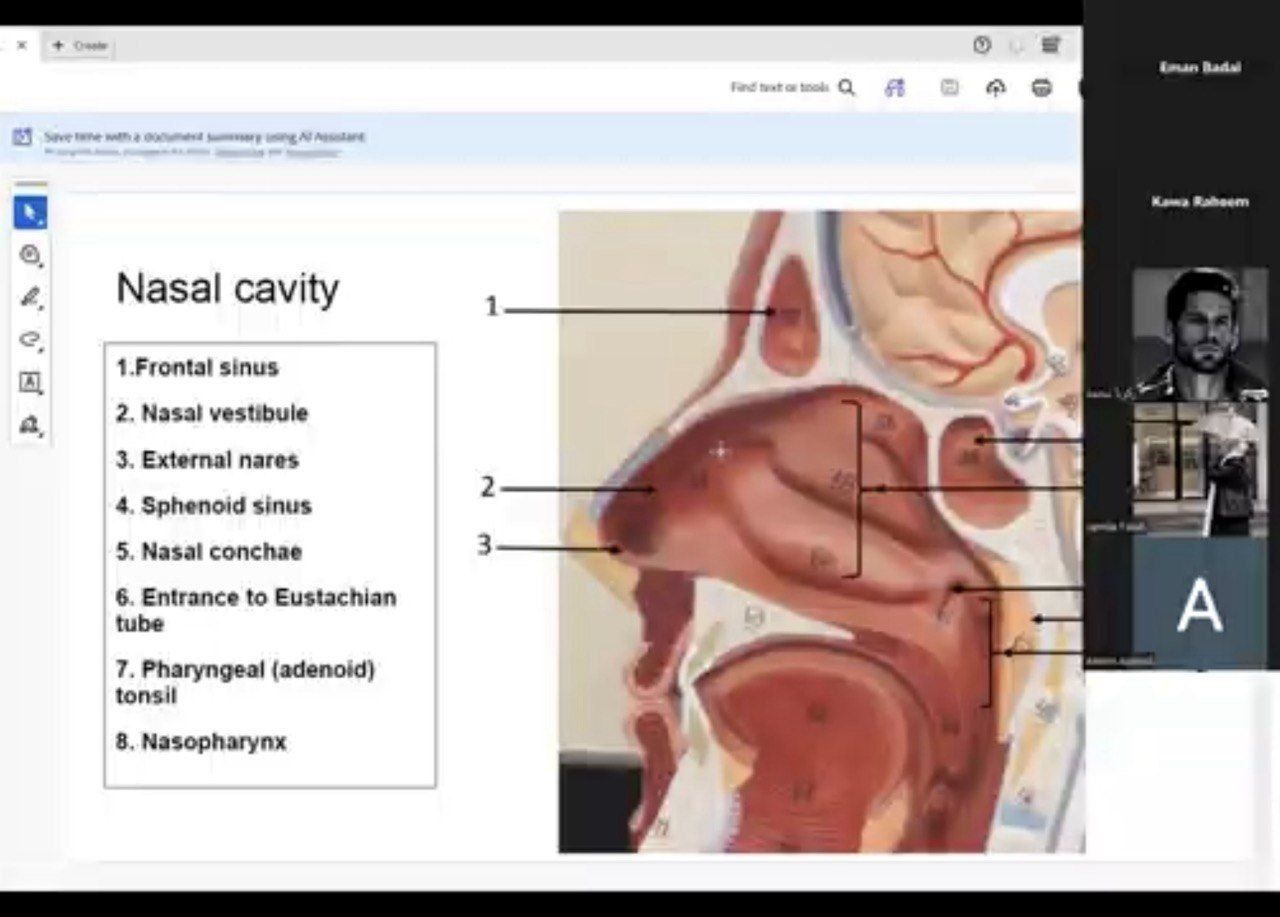Click the participant thumbnail with letter A

1199,603
